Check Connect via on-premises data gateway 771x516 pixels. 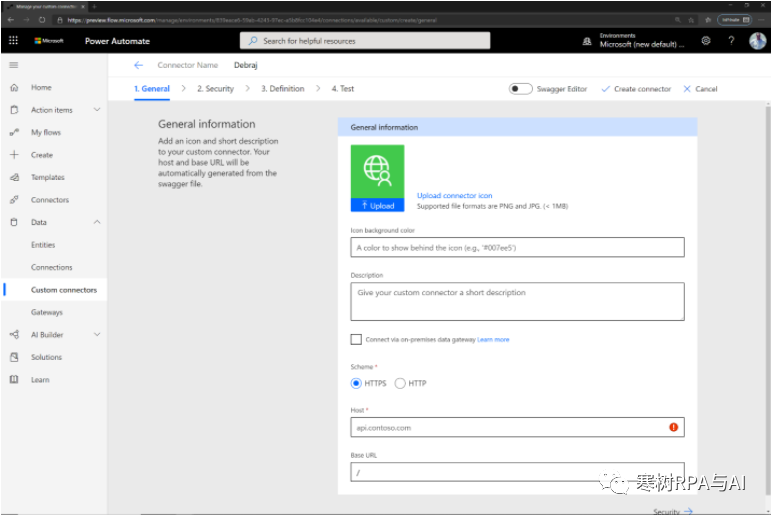(357, 340)
